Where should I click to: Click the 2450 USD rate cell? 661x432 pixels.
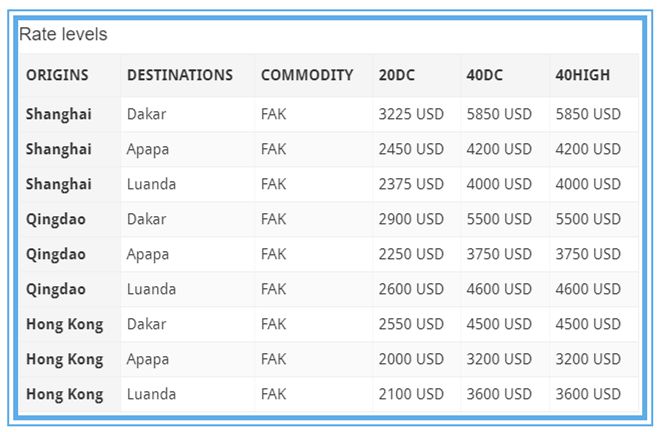pos(411,149)
